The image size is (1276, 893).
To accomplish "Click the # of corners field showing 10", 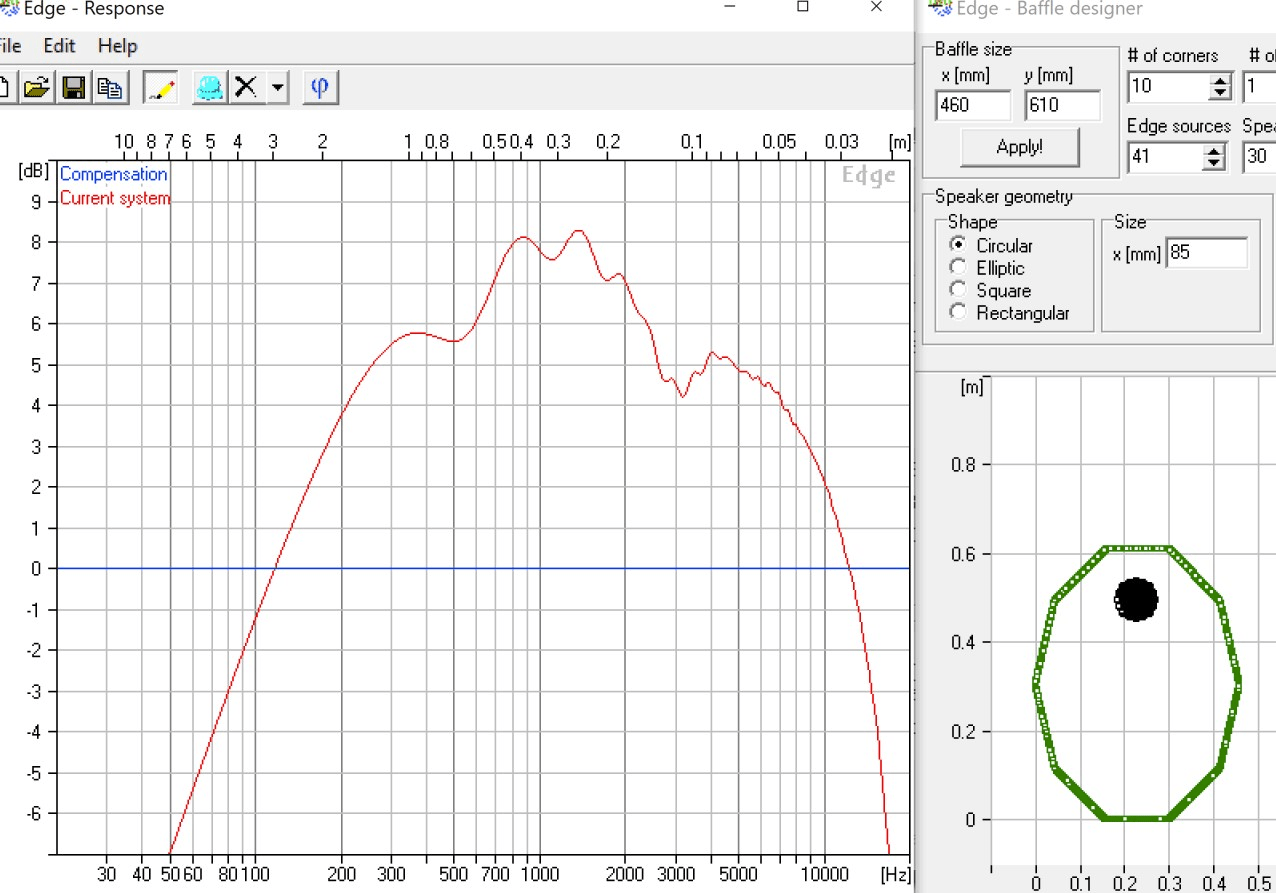I will click(1168, 87).
